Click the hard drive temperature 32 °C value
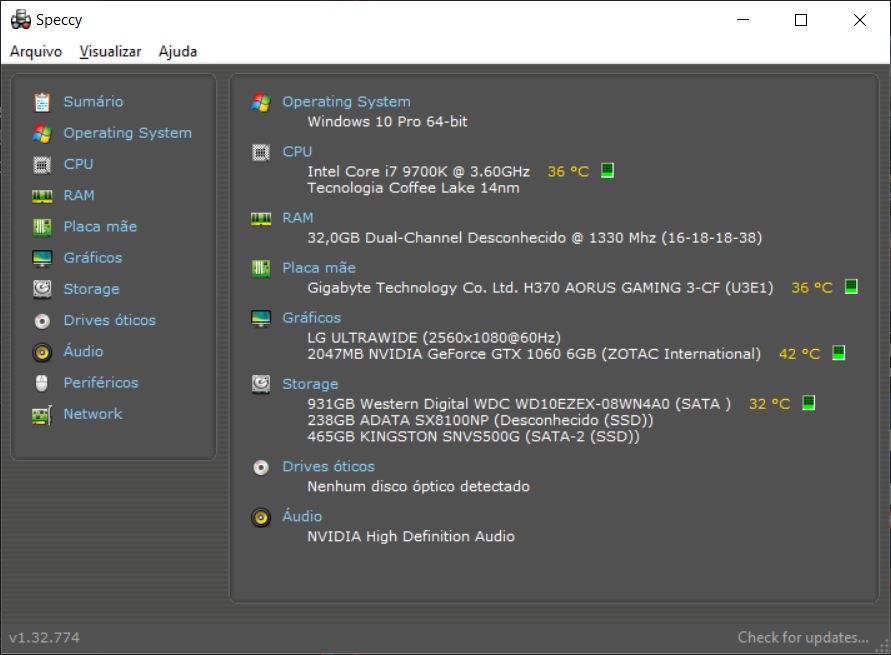Viewport: 891px width, 655px height. click(x=769, y=404)
